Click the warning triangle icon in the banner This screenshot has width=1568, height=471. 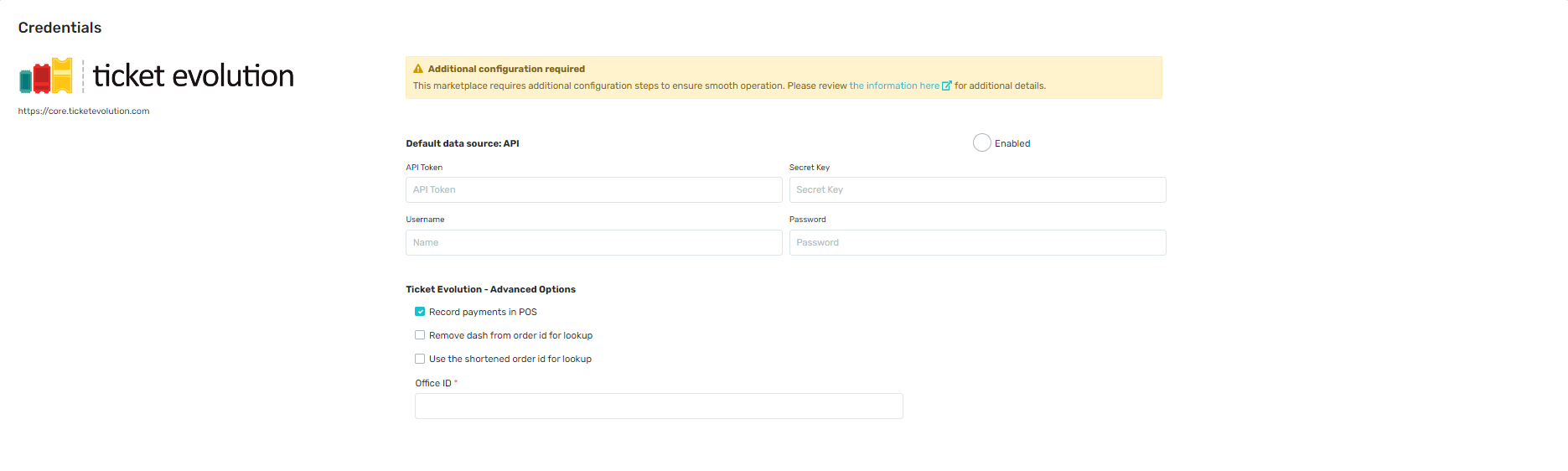[x=418, y=69]
